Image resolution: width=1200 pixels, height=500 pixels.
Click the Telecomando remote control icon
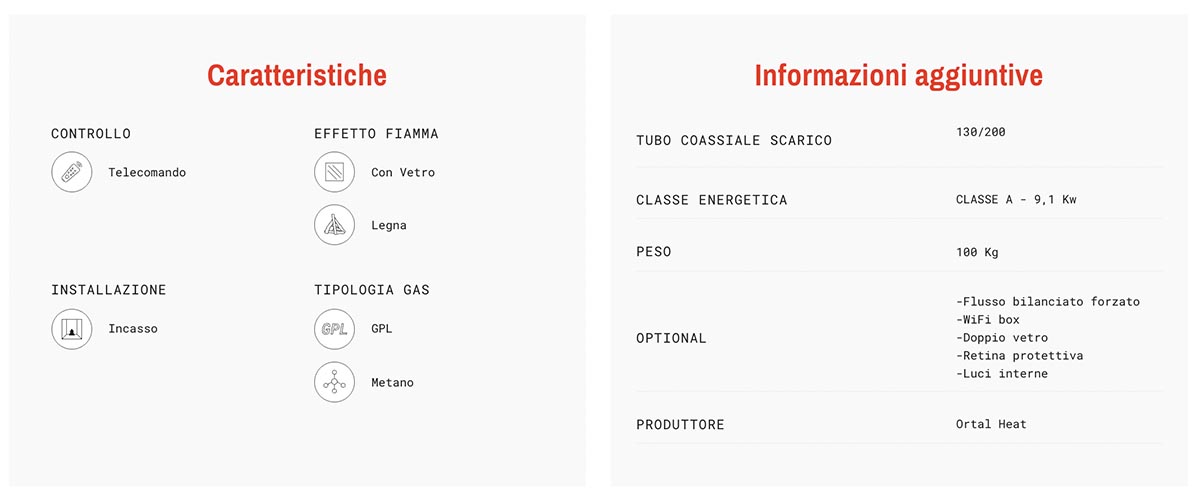click(72, 172)
